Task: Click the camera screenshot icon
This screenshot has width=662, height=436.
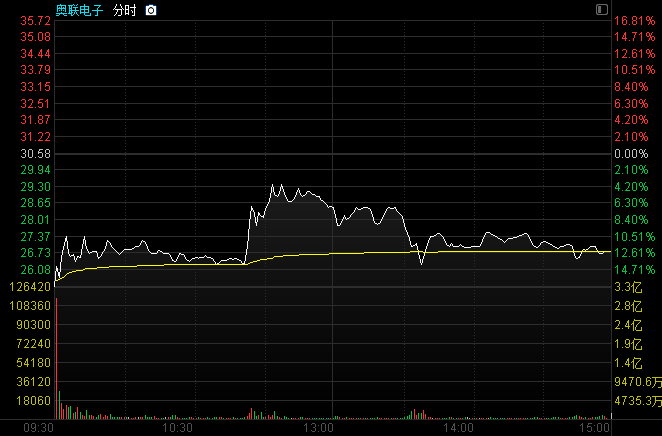Action: click(x=151, y=11)
